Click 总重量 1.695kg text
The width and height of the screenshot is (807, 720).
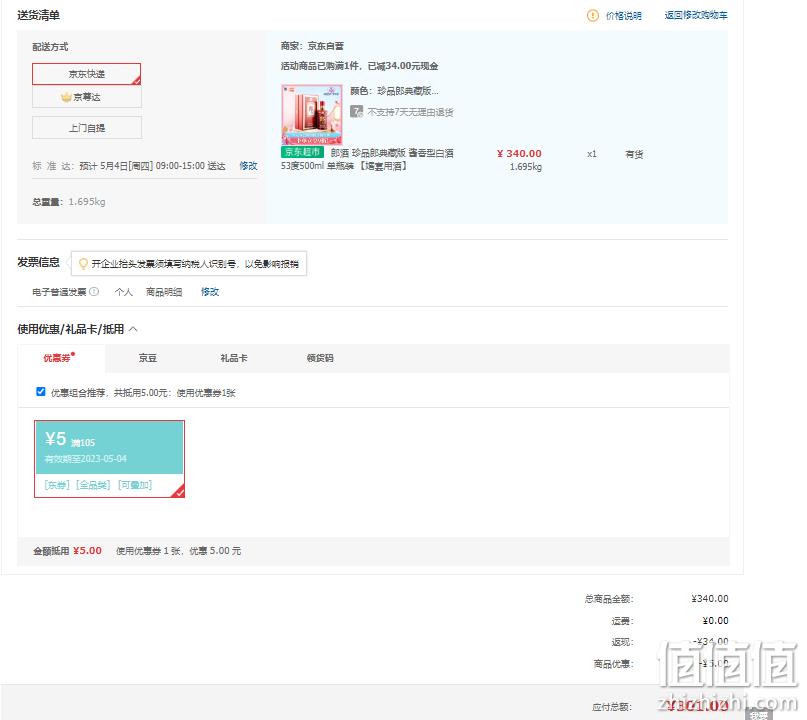tap(69, 202)
